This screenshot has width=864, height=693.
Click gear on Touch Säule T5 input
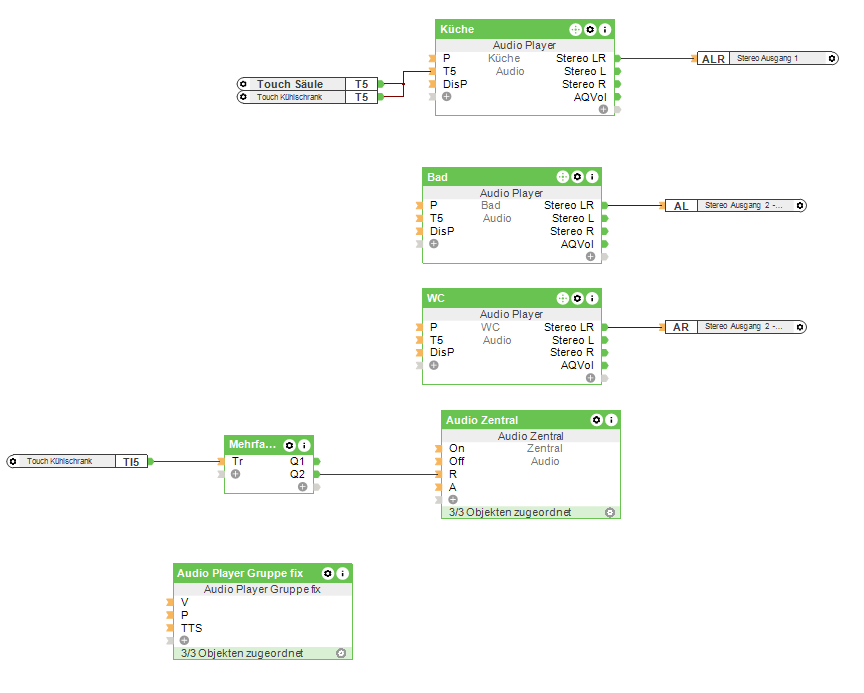click(x=243, y=84)
